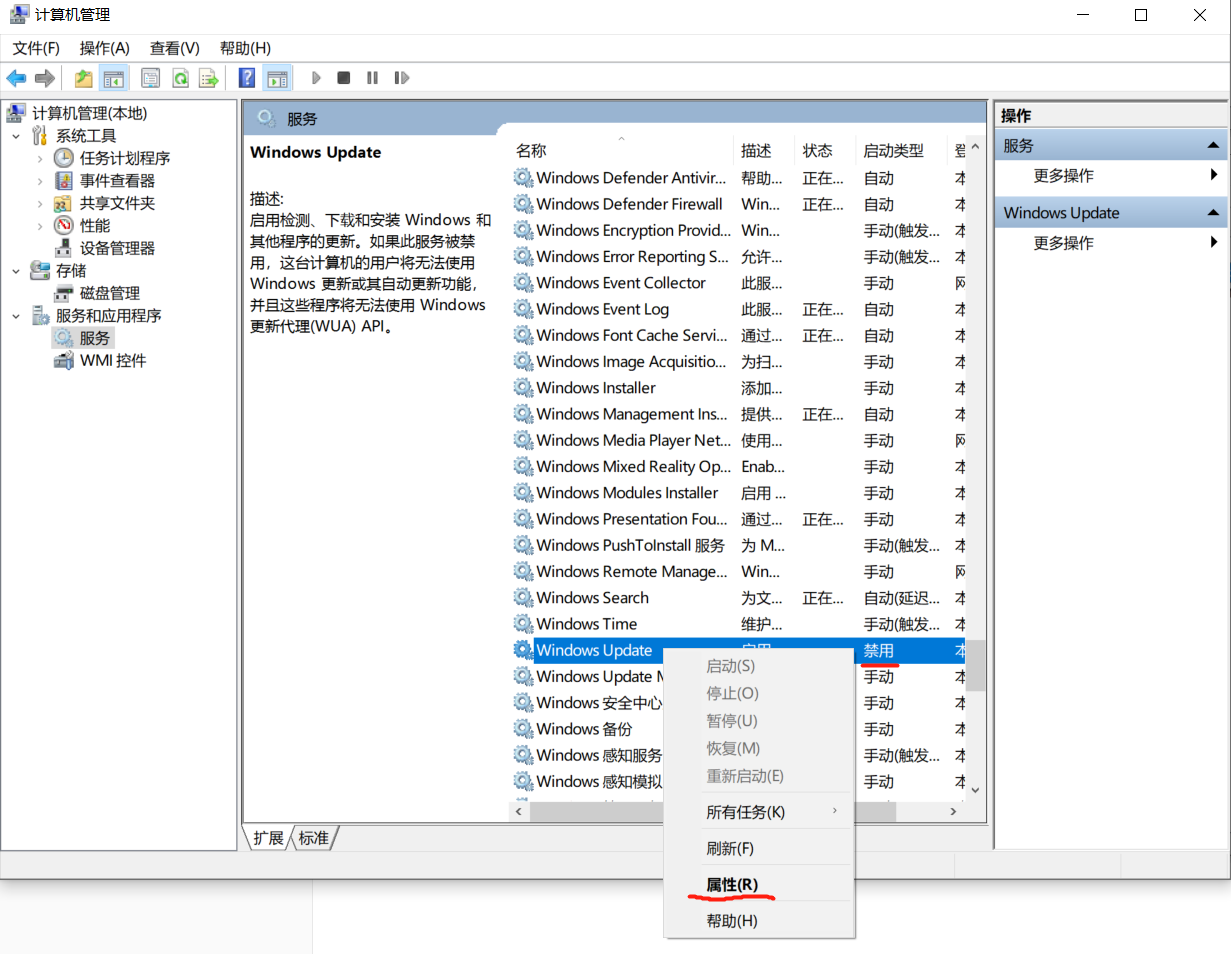Click the left arrow of the horizontal scrollbar
Screen dimensions: 1231x954
click(x=519, y=812)
